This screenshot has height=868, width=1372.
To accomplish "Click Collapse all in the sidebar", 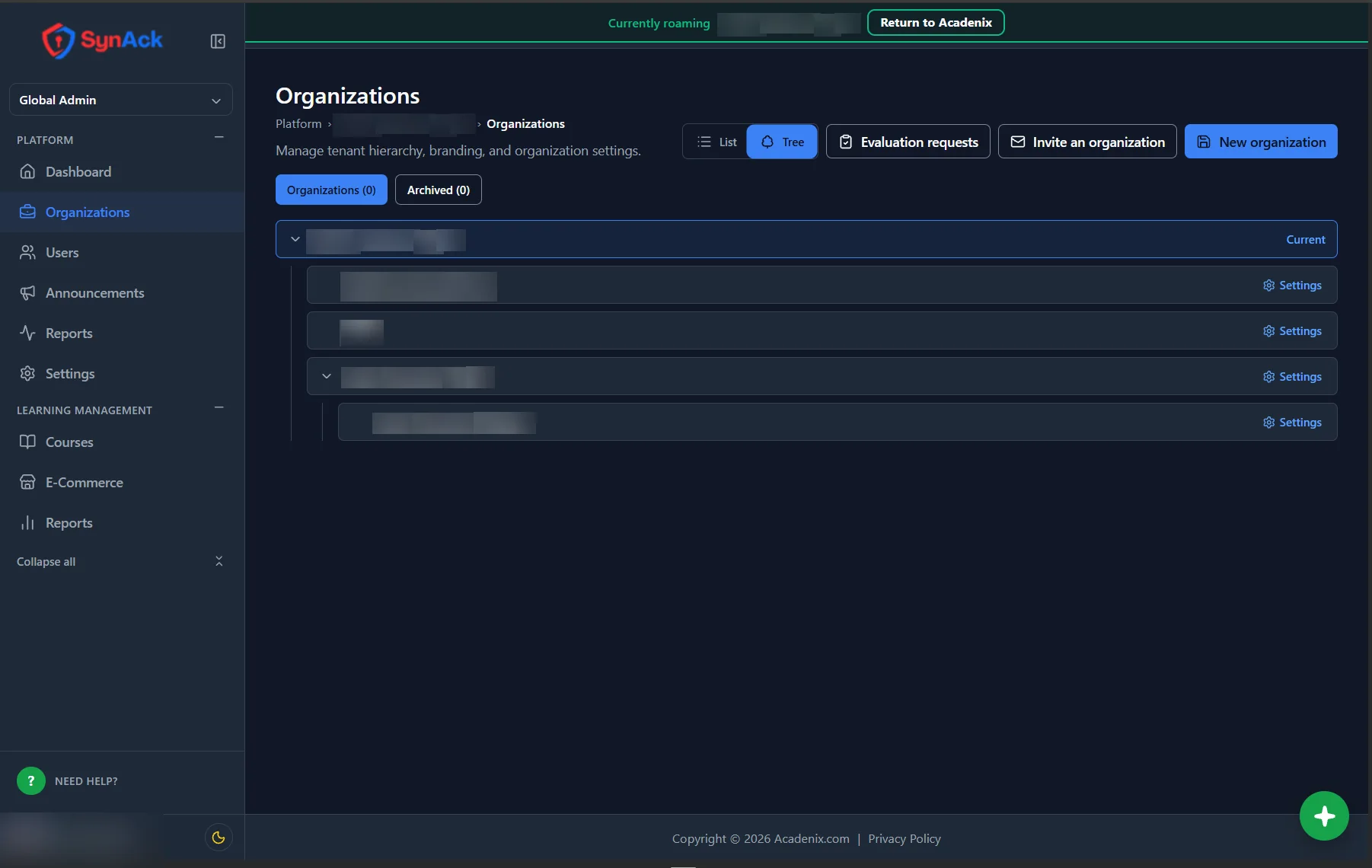I will tap(121, 562).
